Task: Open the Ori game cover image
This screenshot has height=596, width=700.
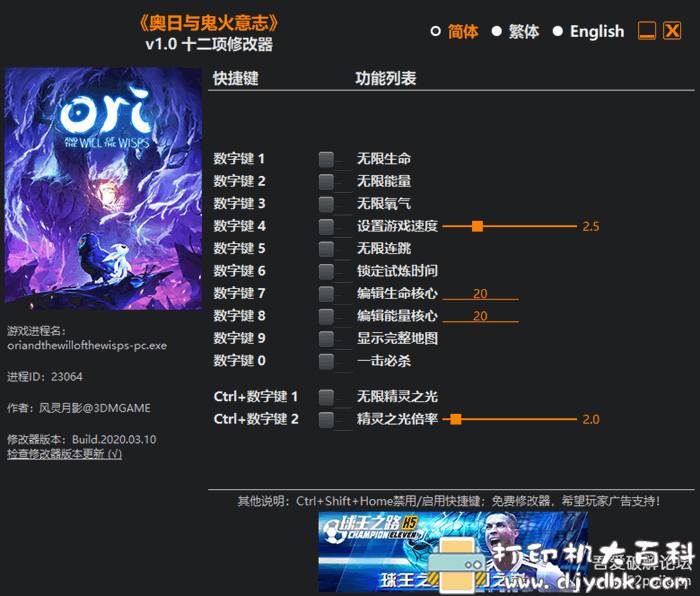Action: pyautogui.click(x=103, y=188)
